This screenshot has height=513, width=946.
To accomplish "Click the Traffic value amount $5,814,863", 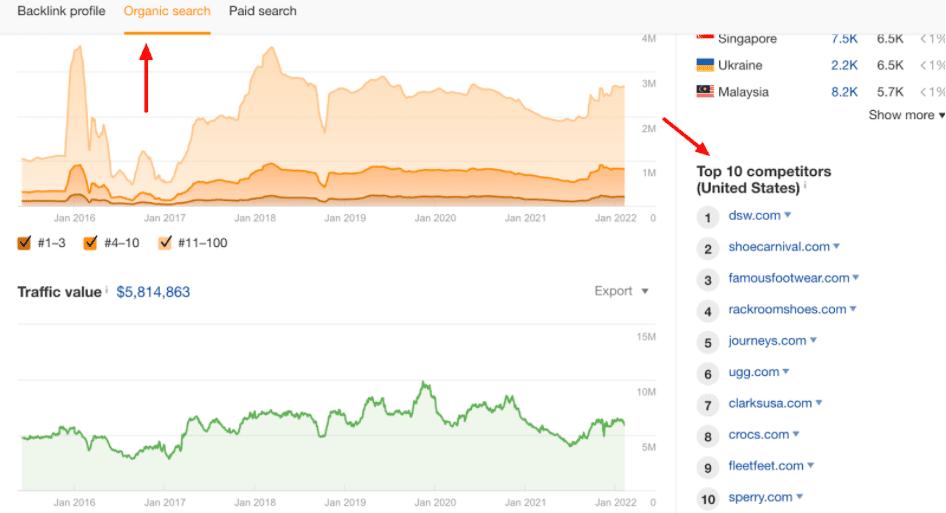I will (153, 292).
